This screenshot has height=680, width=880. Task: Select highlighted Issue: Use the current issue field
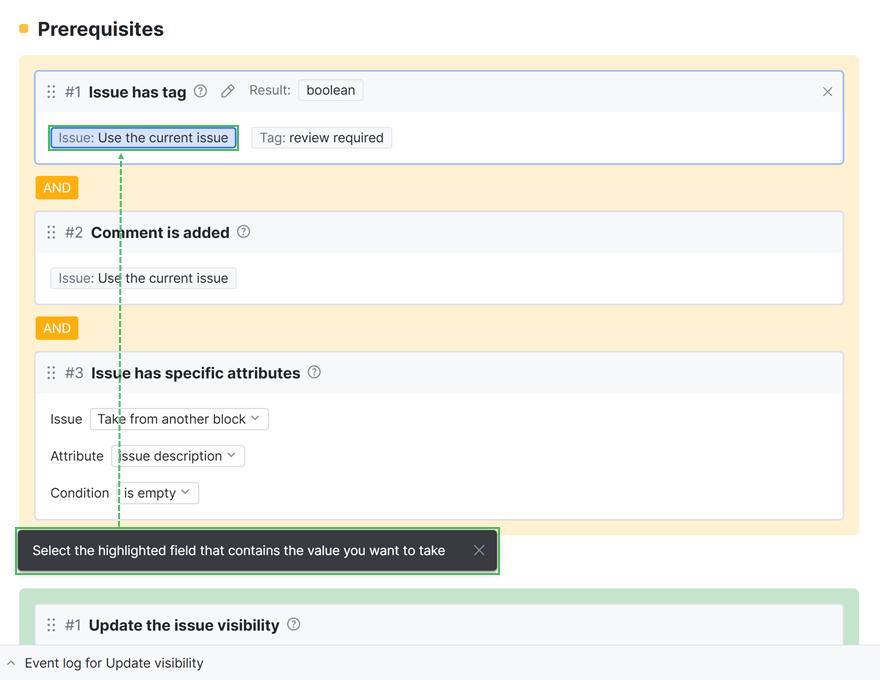143,138
